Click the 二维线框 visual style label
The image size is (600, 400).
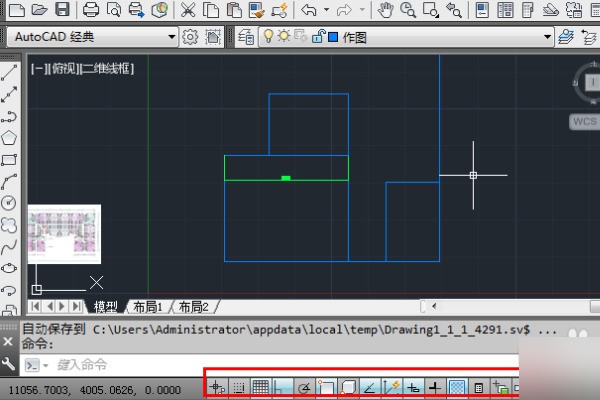pyautogui.click(x=108, y=69)
